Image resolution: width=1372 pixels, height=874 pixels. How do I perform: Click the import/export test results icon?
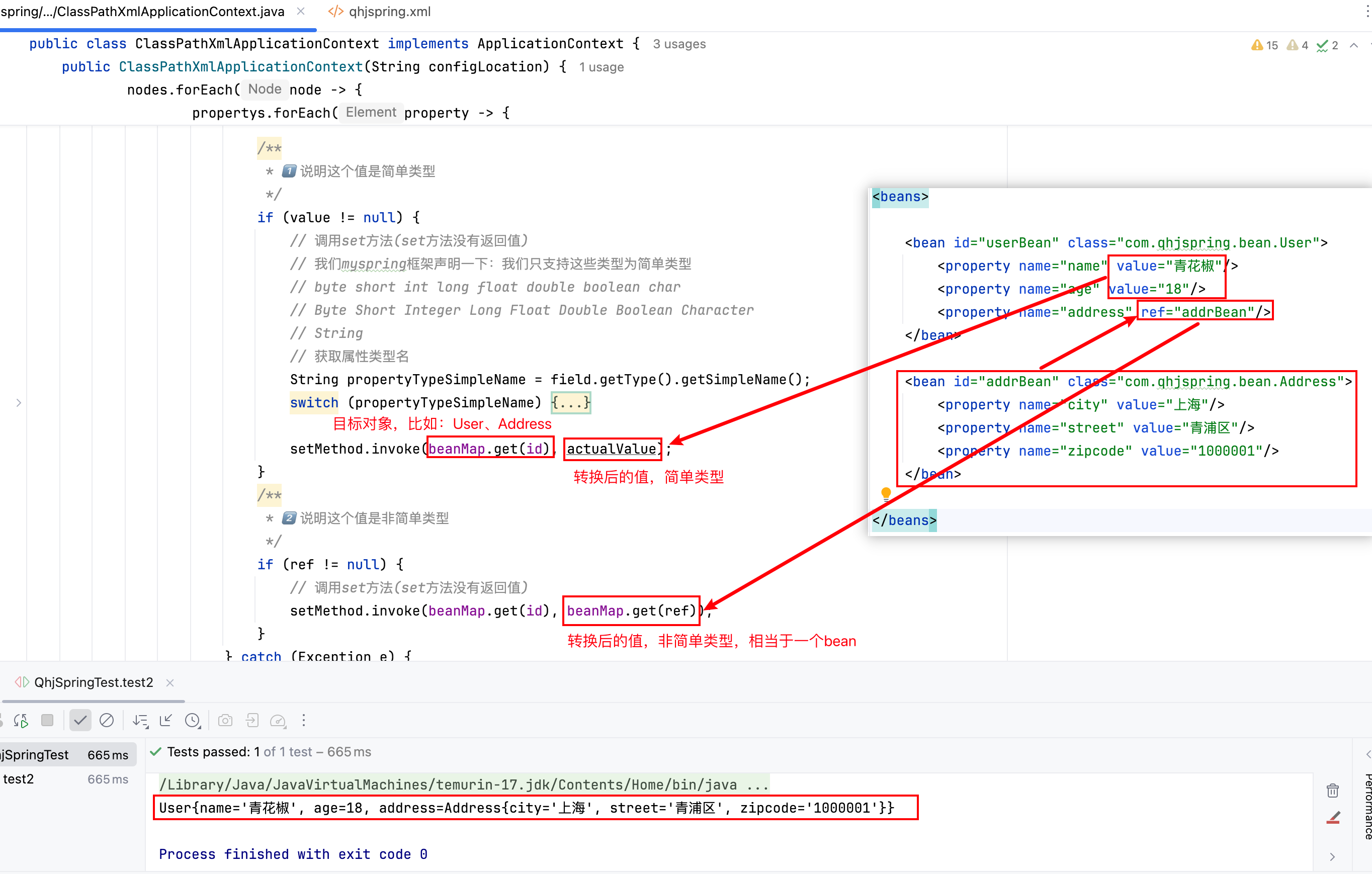coord(252,720)
